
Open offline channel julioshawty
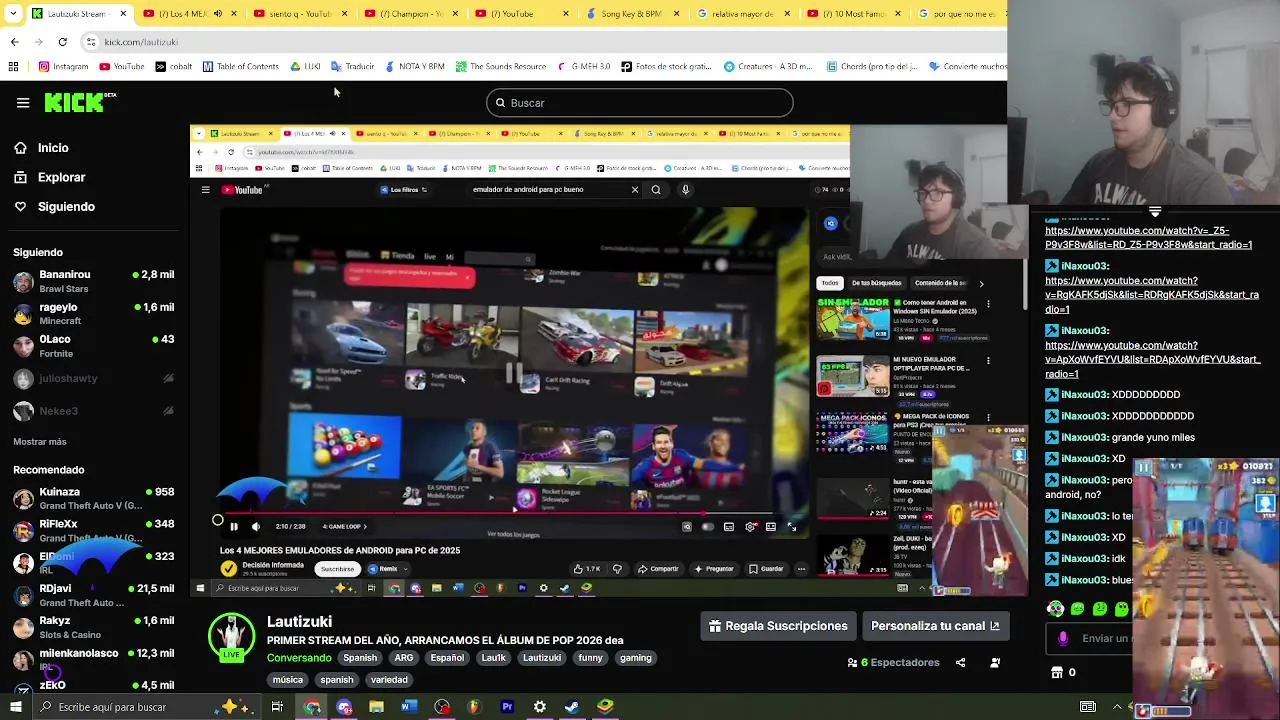[x=94, y=379]
